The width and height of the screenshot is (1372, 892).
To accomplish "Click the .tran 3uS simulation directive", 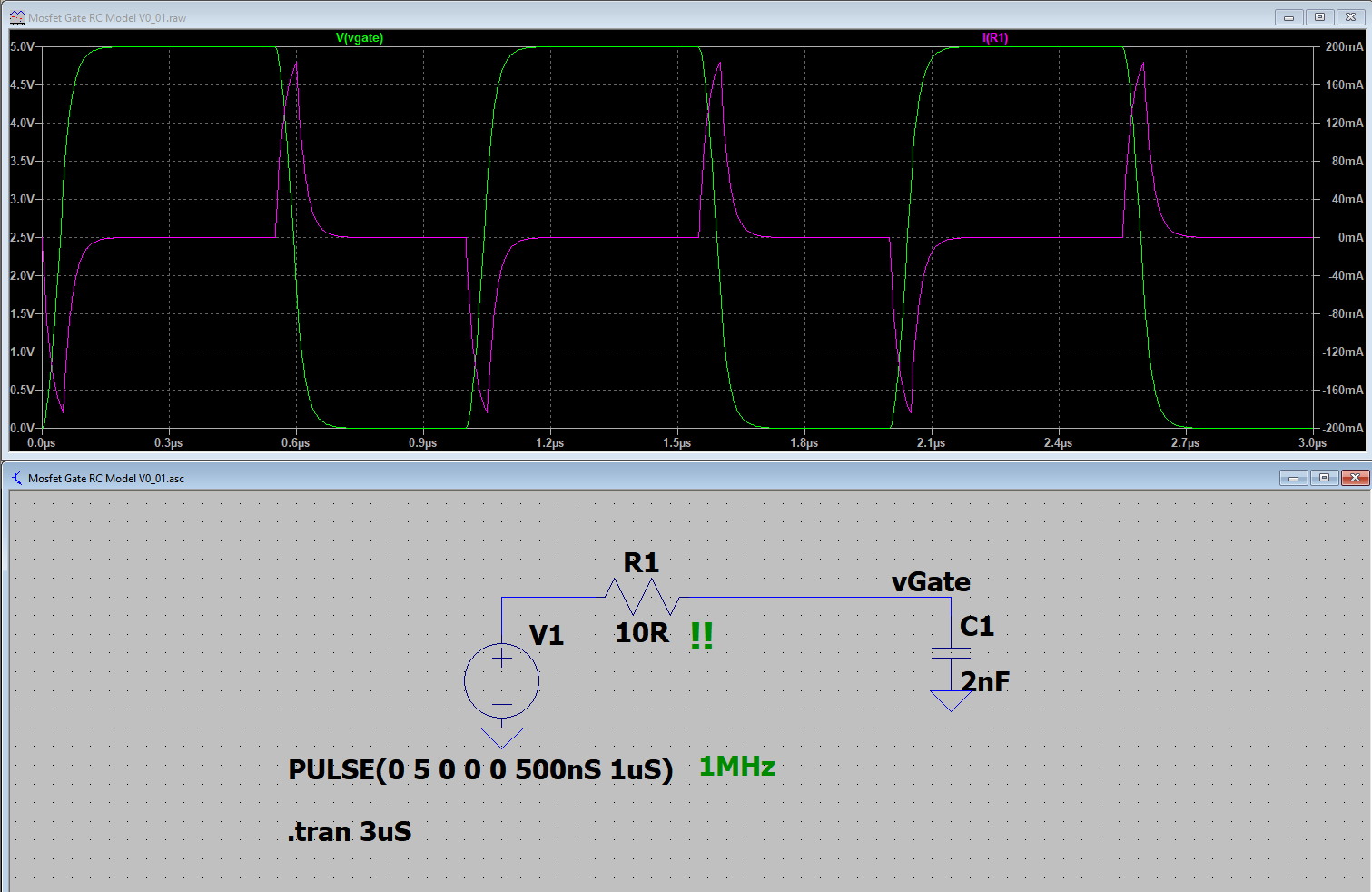I will (x=350, y=832).
